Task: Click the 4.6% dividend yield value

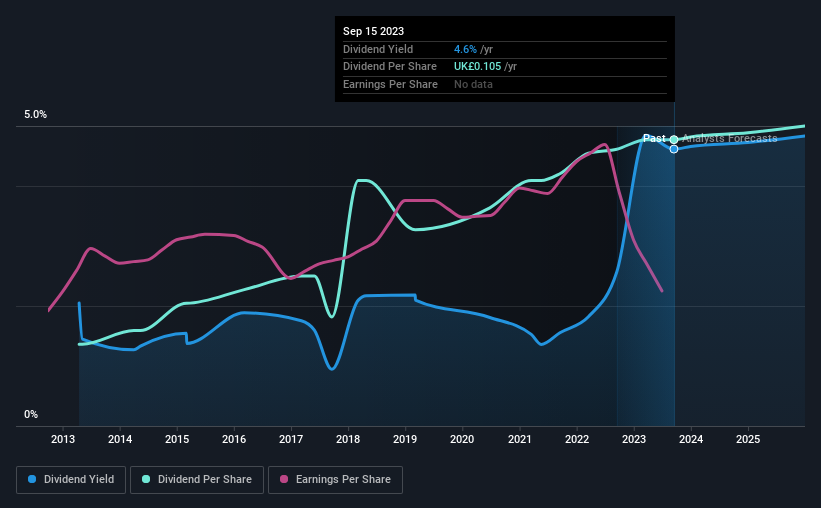Action: pos(465,49)
